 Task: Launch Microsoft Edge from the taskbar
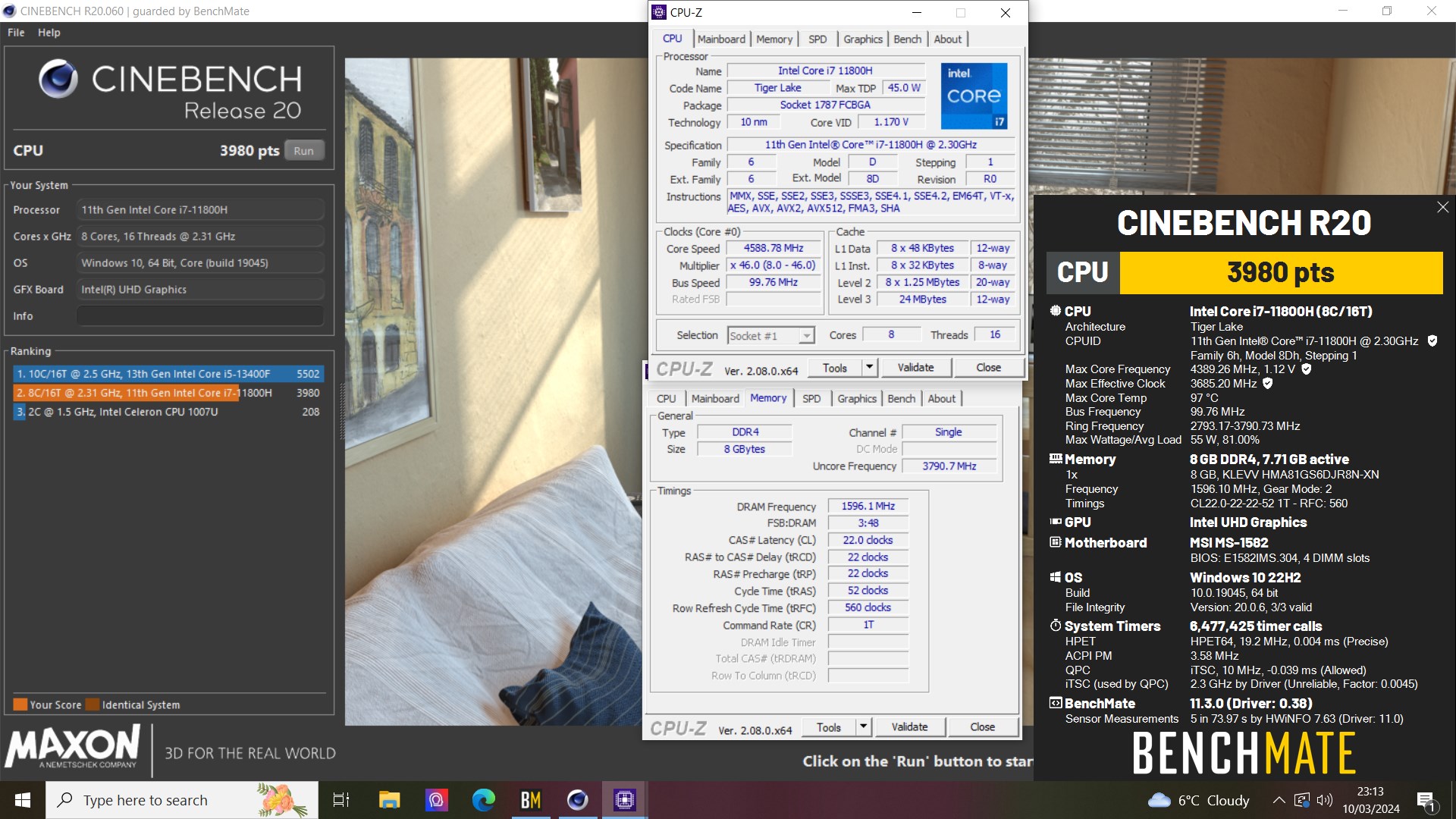pyautogui.click(x=483, y=800)
